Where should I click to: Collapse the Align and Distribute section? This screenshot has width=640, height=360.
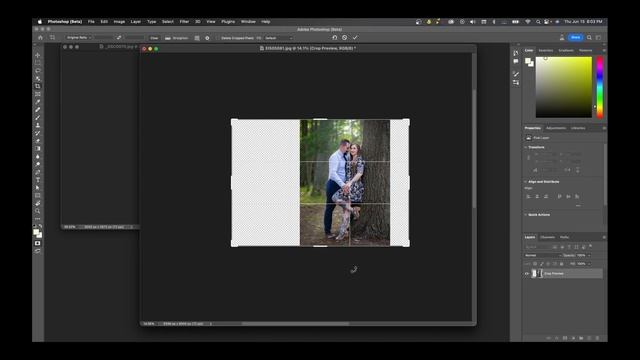(526, 182)
